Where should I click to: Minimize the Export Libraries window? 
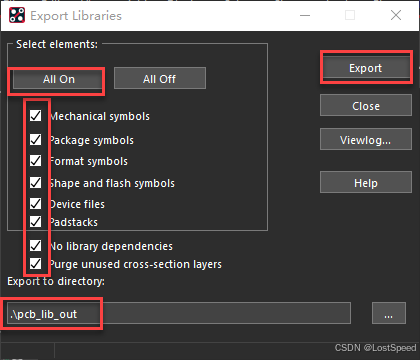pyautogui.click(x=305, y=15)
